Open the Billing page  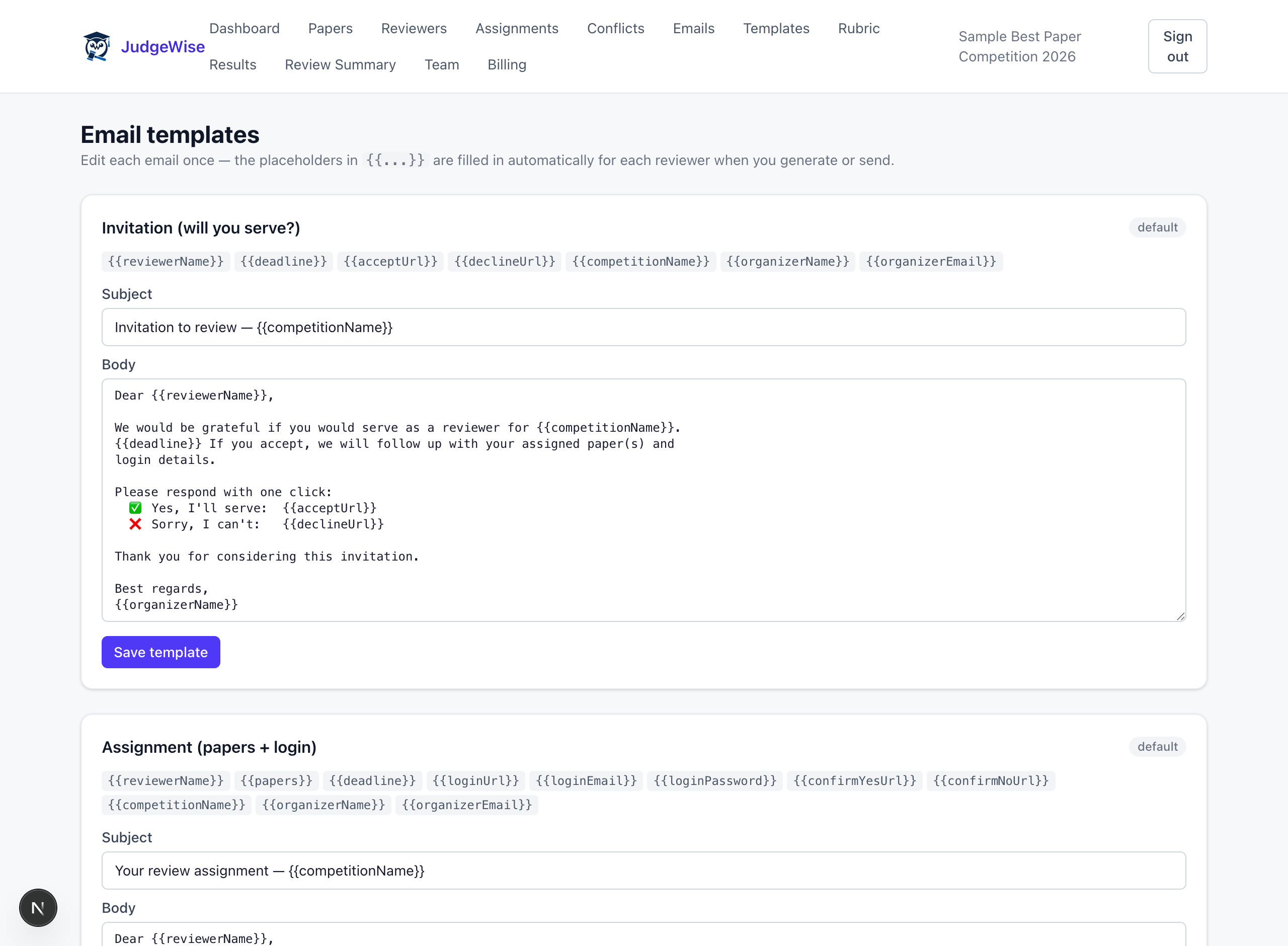coord(507,65)
